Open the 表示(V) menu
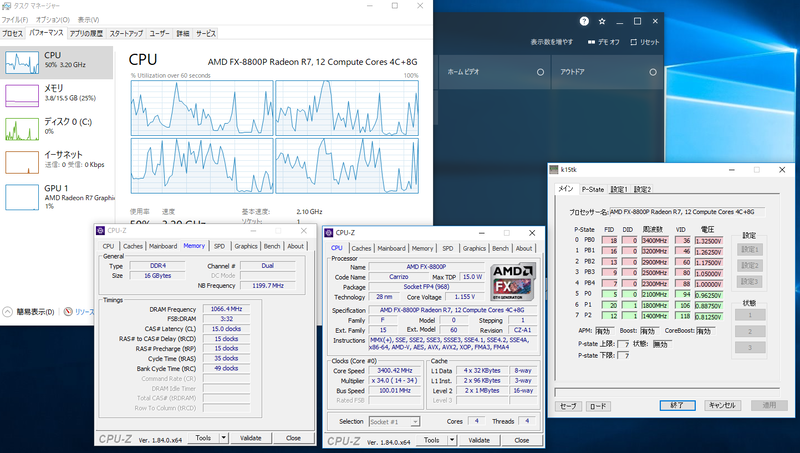Viewport: 800px width, 453px height. click(x=88, y=20)
